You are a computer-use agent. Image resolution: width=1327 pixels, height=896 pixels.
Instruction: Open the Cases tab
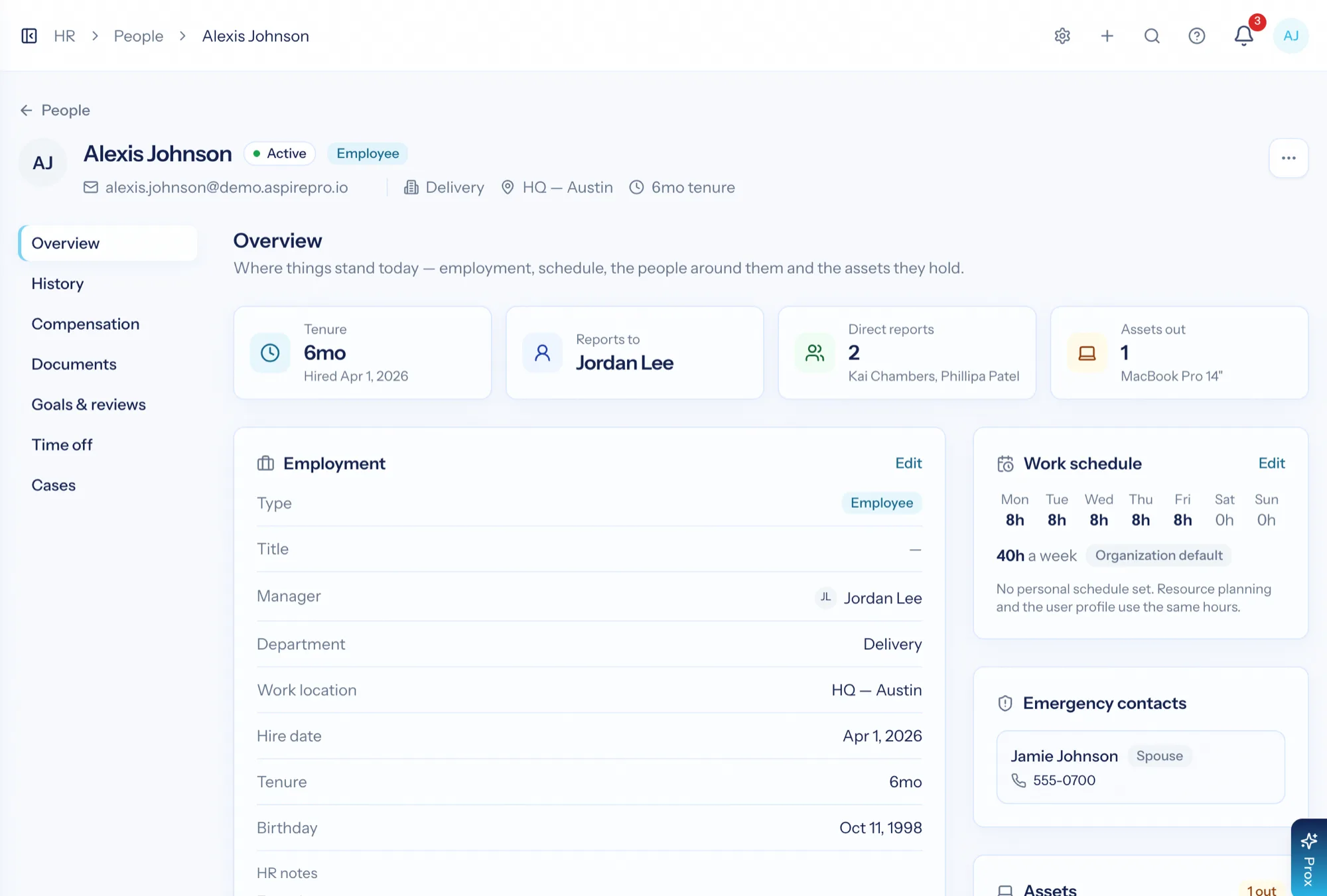(x=108, y=485)
